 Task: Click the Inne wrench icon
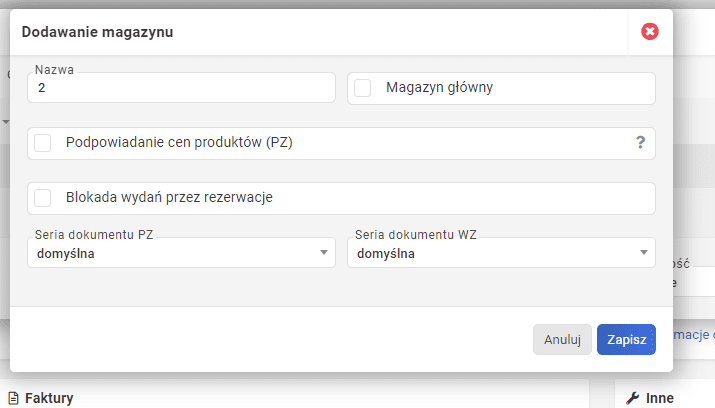(x=632, y=398)
